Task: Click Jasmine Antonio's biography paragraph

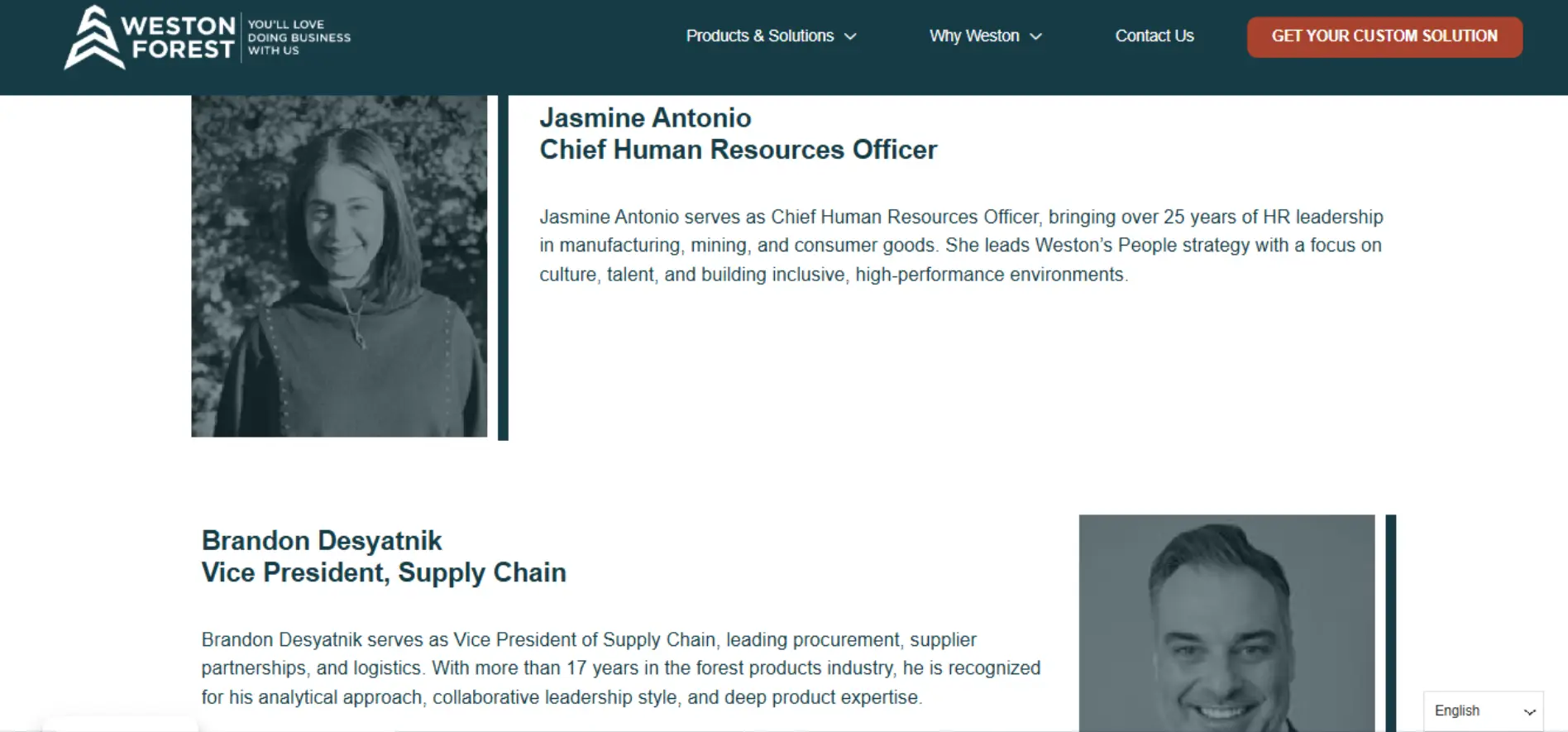Action: [x=960, y=246]
